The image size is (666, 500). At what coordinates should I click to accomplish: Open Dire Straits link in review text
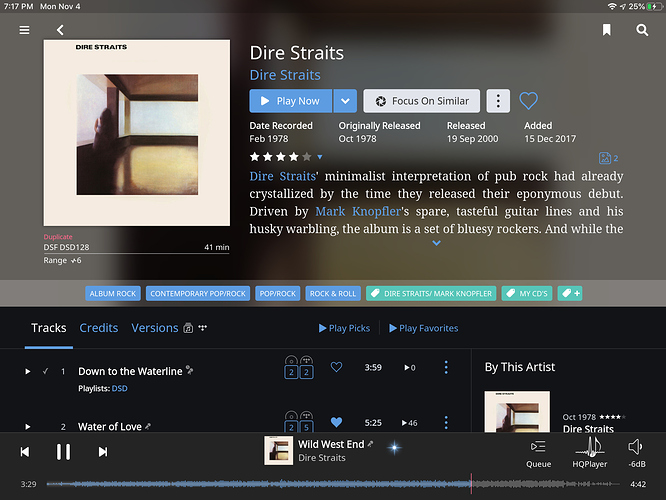[282, 176]
